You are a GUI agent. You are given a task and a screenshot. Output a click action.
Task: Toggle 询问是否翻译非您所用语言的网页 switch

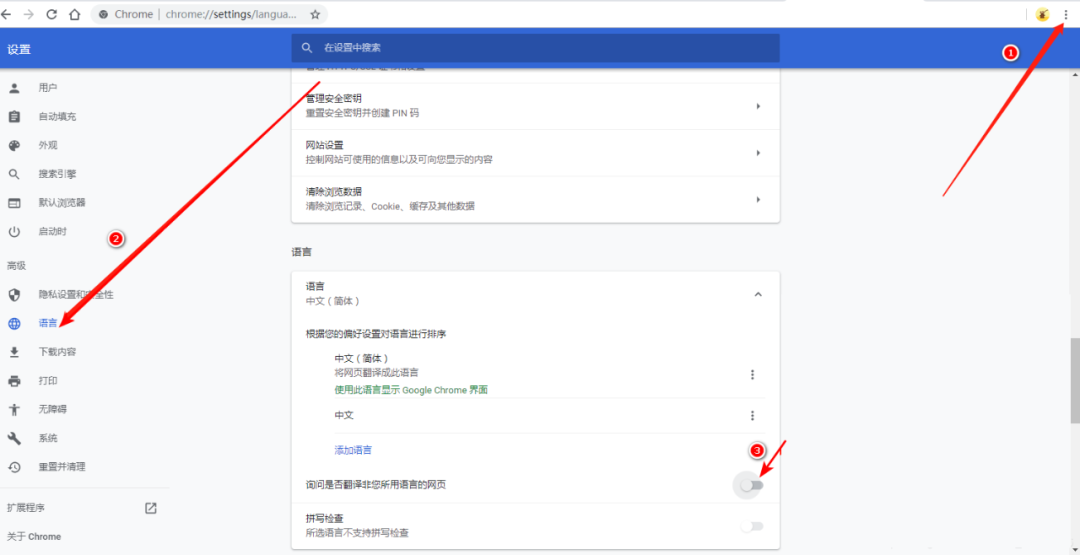click(751, 485)
